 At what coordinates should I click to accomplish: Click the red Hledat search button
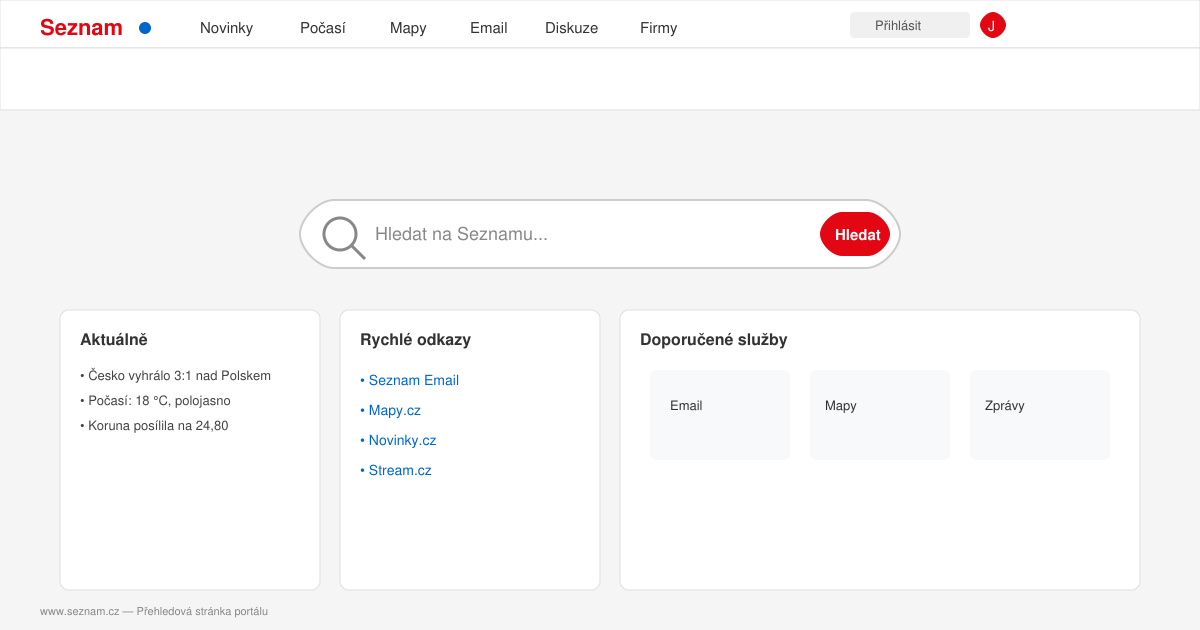(855, 234)
